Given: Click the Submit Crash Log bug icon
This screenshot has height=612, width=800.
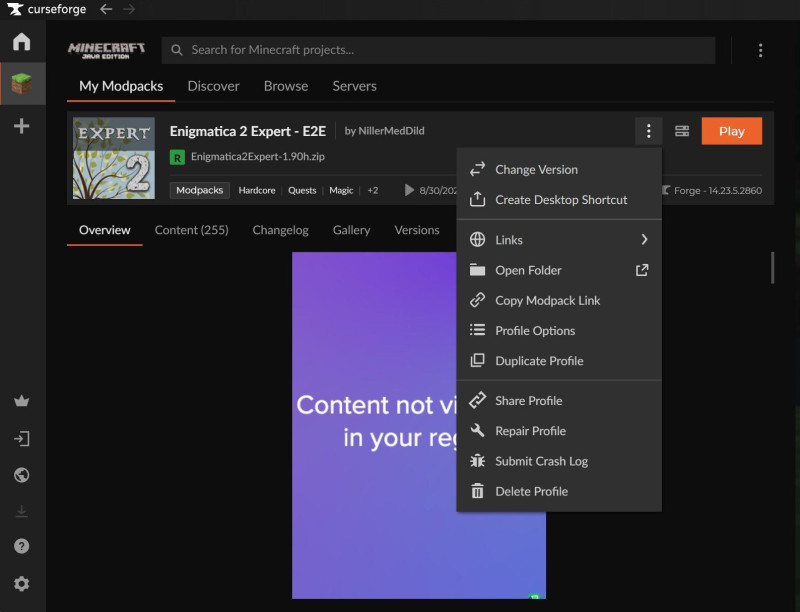Looking at the screenshot, I should (478, 461).
